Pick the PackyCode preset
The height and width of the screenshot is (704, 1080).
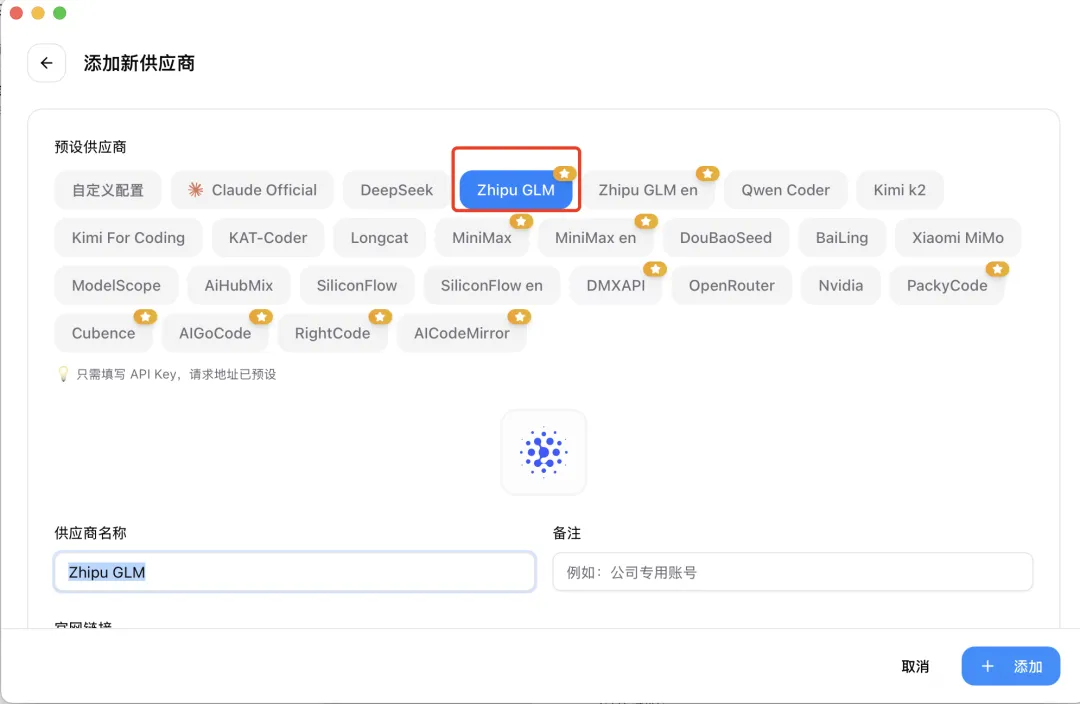coord(947,285)
